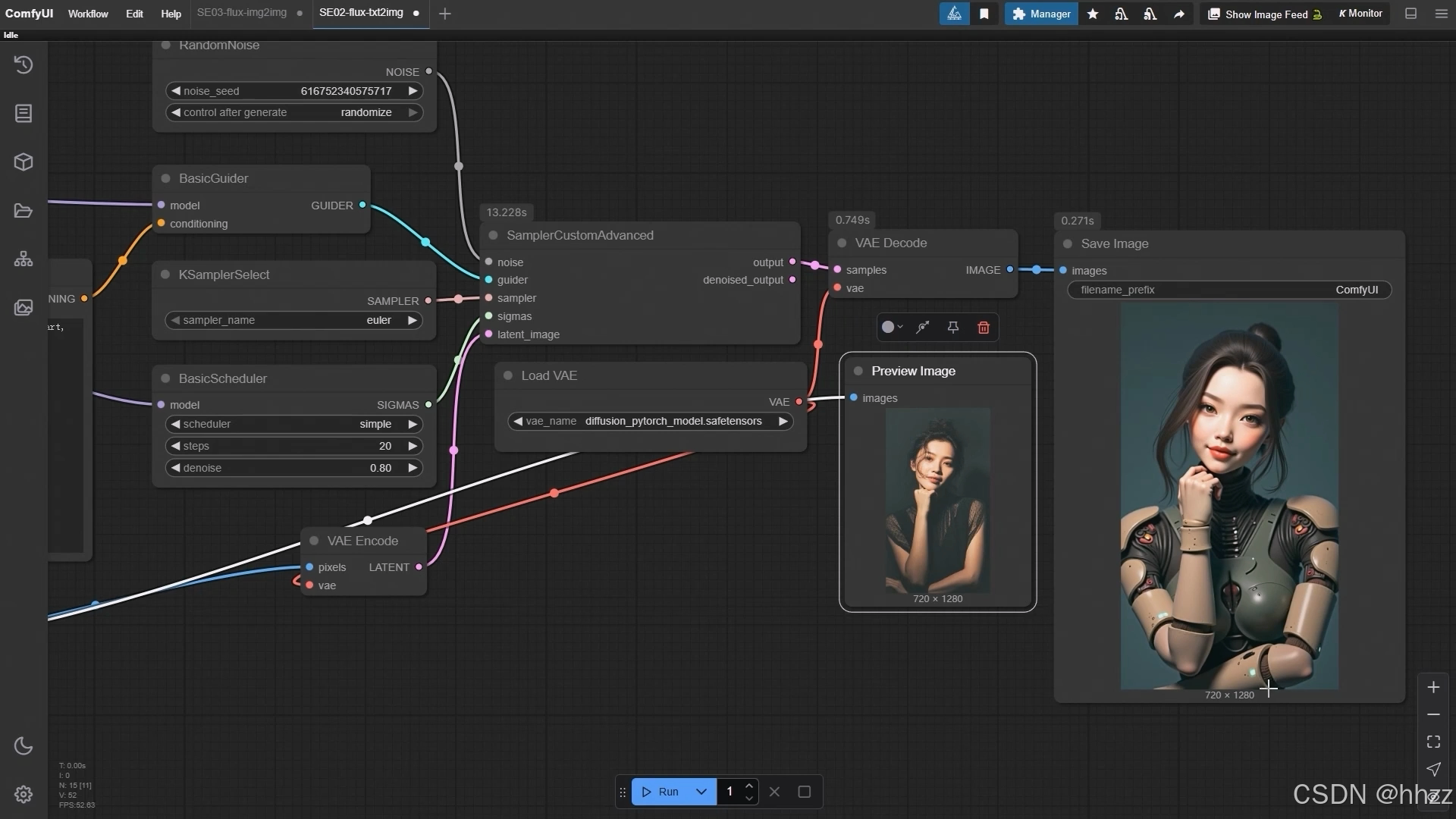Bypass the selected node via toolbar

click(x=923, y=328)
